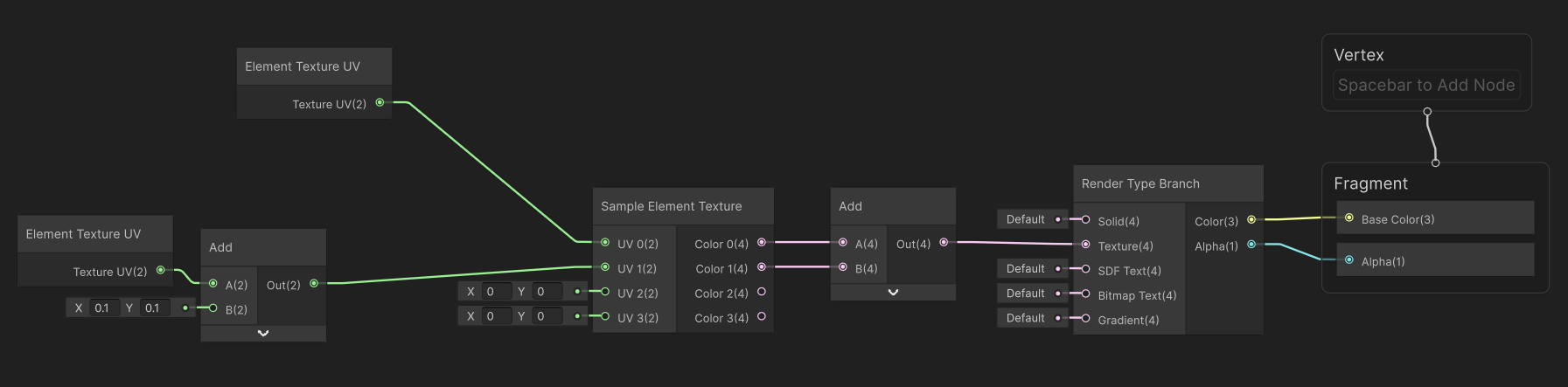Click Render Type Branch Texture input port
The width and height of the screenshot is (1568, 387).
pos(1085,245)
